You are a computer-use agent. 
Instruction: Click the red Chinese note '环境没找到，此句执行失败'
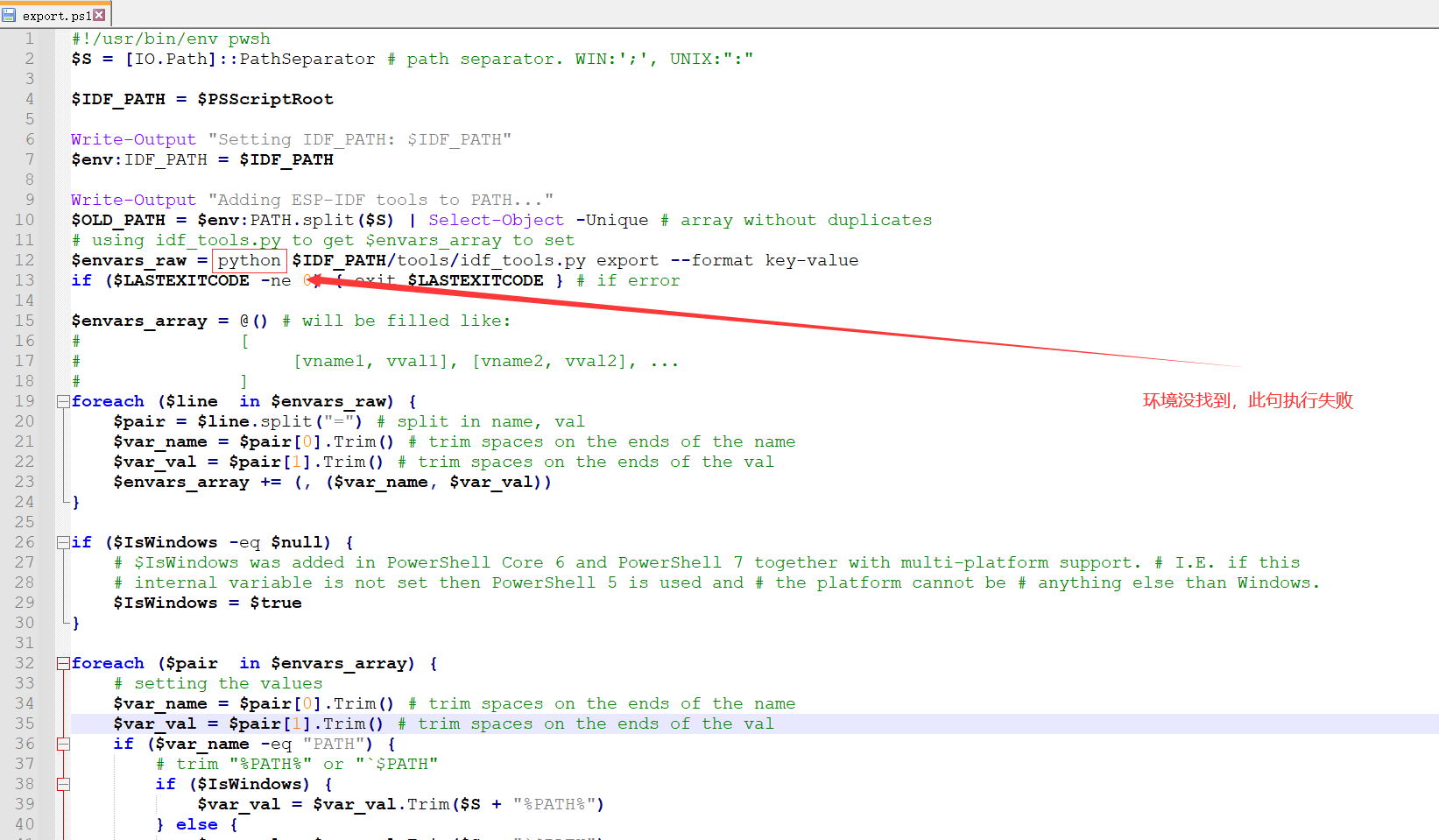point(1248,401)
